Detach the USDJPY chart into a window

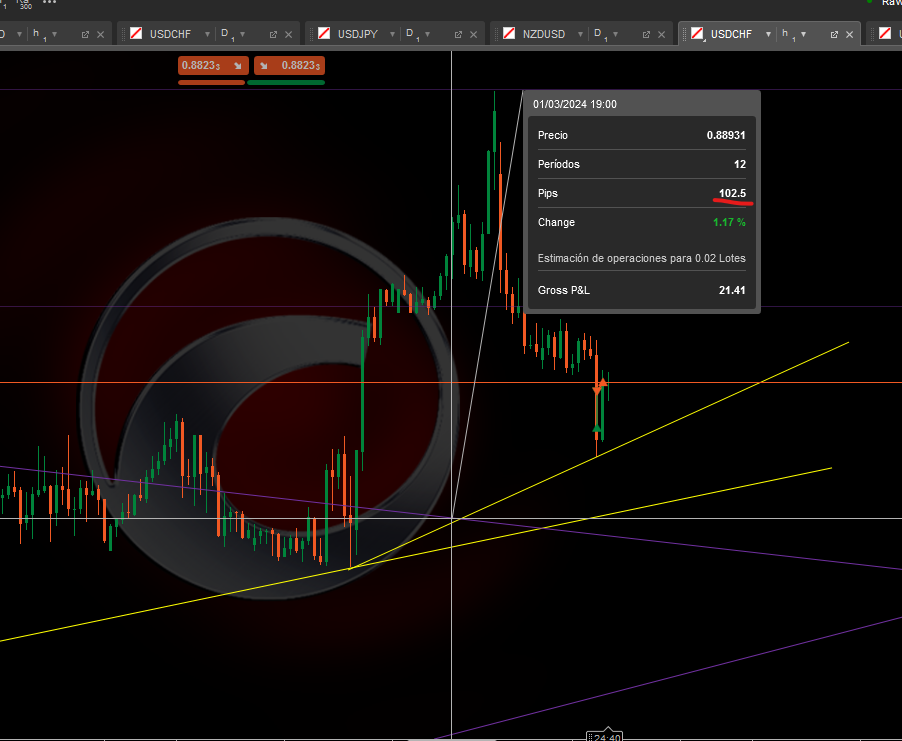[x=458, y=35]
